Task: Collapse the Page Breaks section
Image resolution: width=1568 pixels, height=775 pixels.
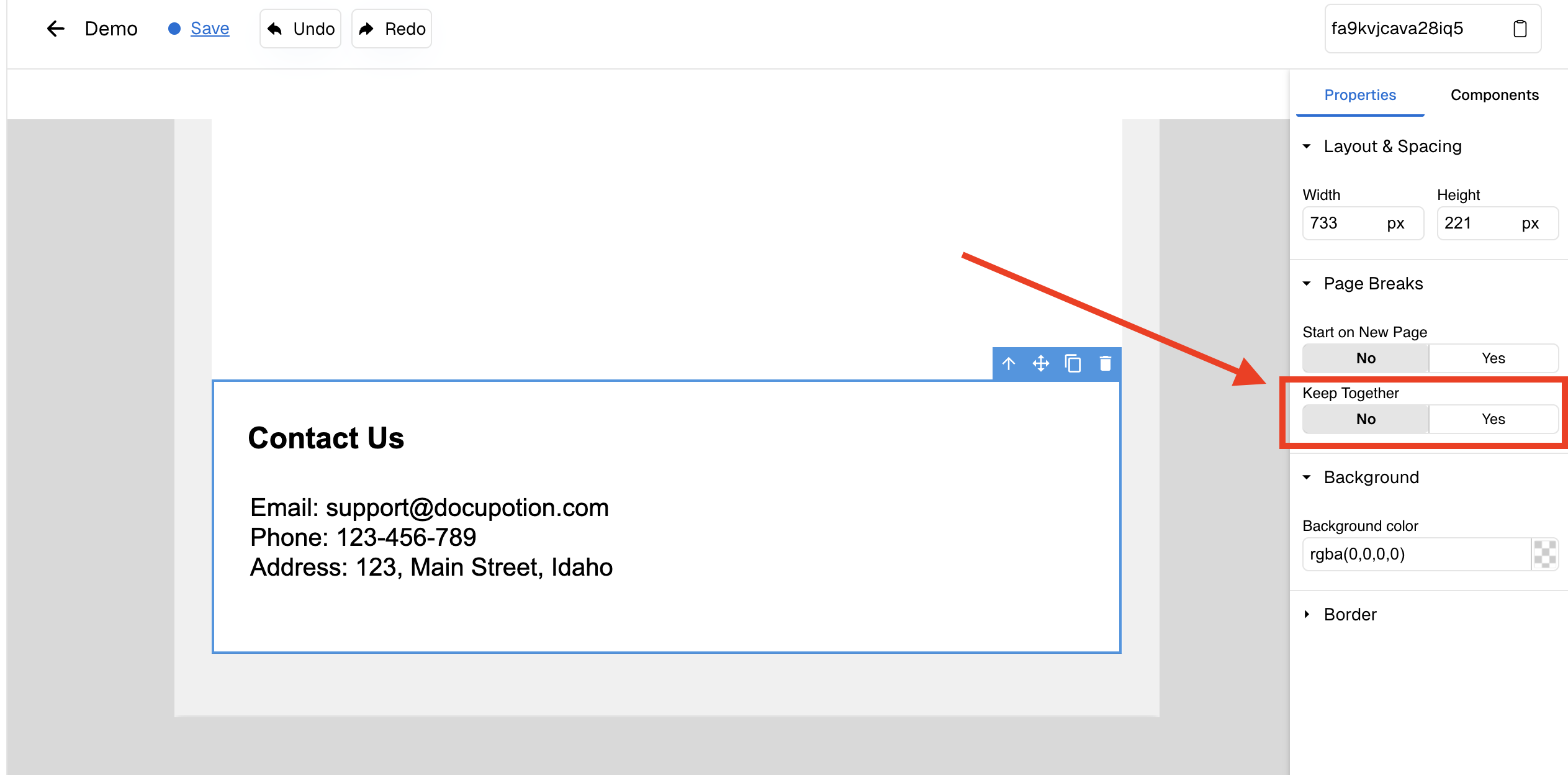Action: tap(1307, 284)
